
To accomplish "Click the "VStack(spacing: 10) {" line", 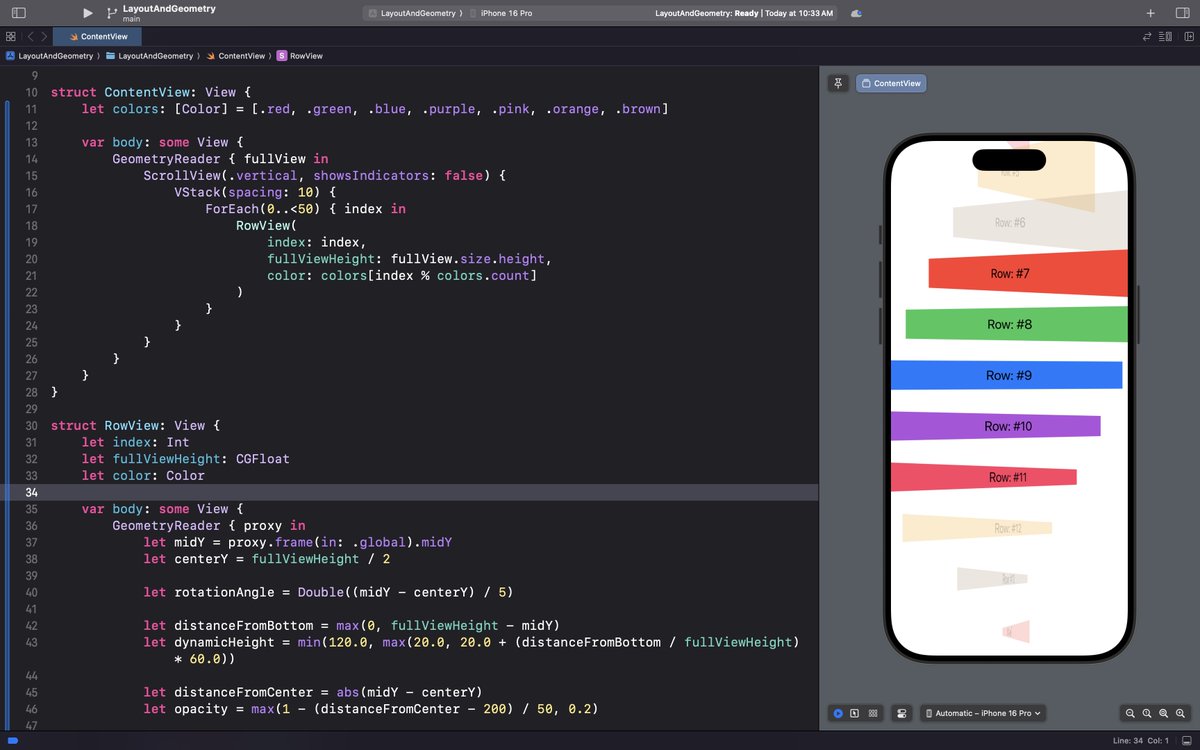I will (x=256, y=192).
